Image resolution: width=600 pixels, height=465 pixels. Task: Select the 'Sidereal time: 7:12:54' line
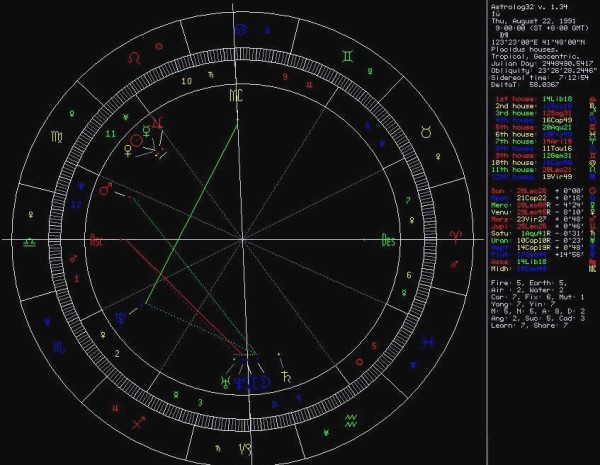540,78
